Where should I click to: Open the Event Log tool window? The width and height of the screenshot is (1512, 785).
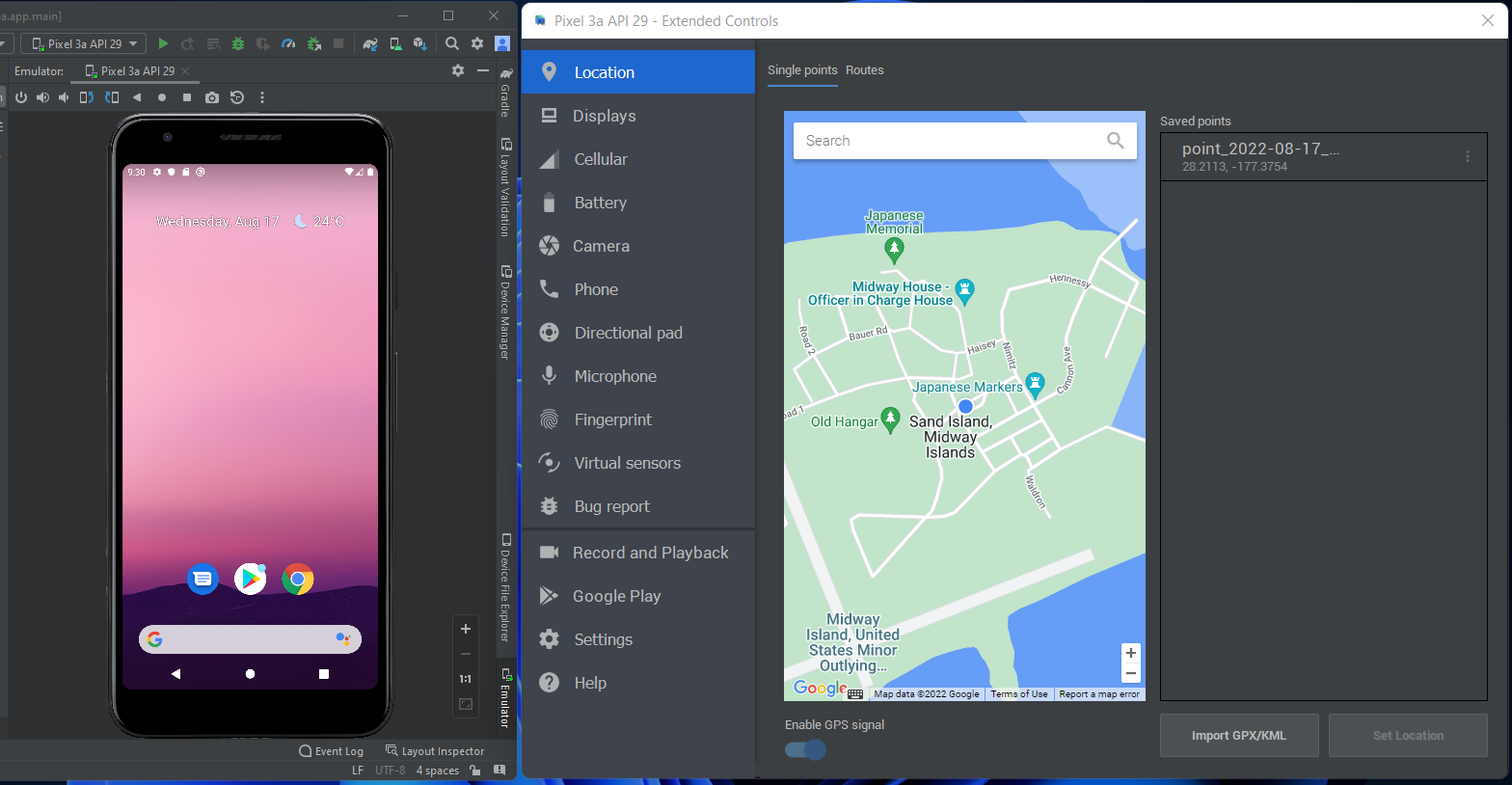332,751
